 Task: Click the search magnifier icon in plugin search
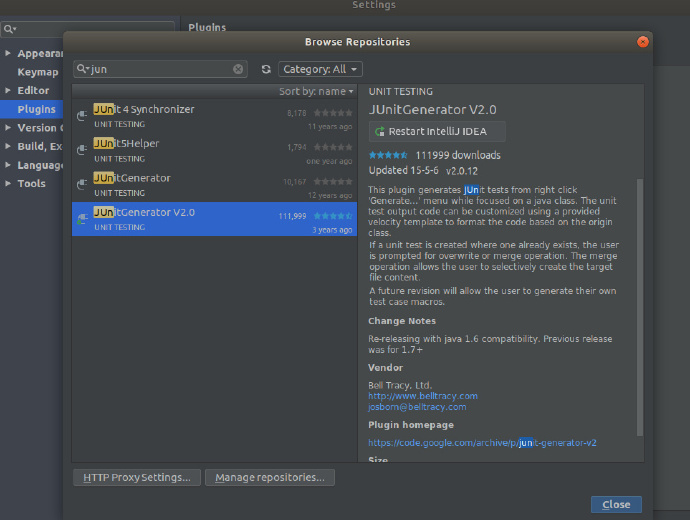click(83, 70)
